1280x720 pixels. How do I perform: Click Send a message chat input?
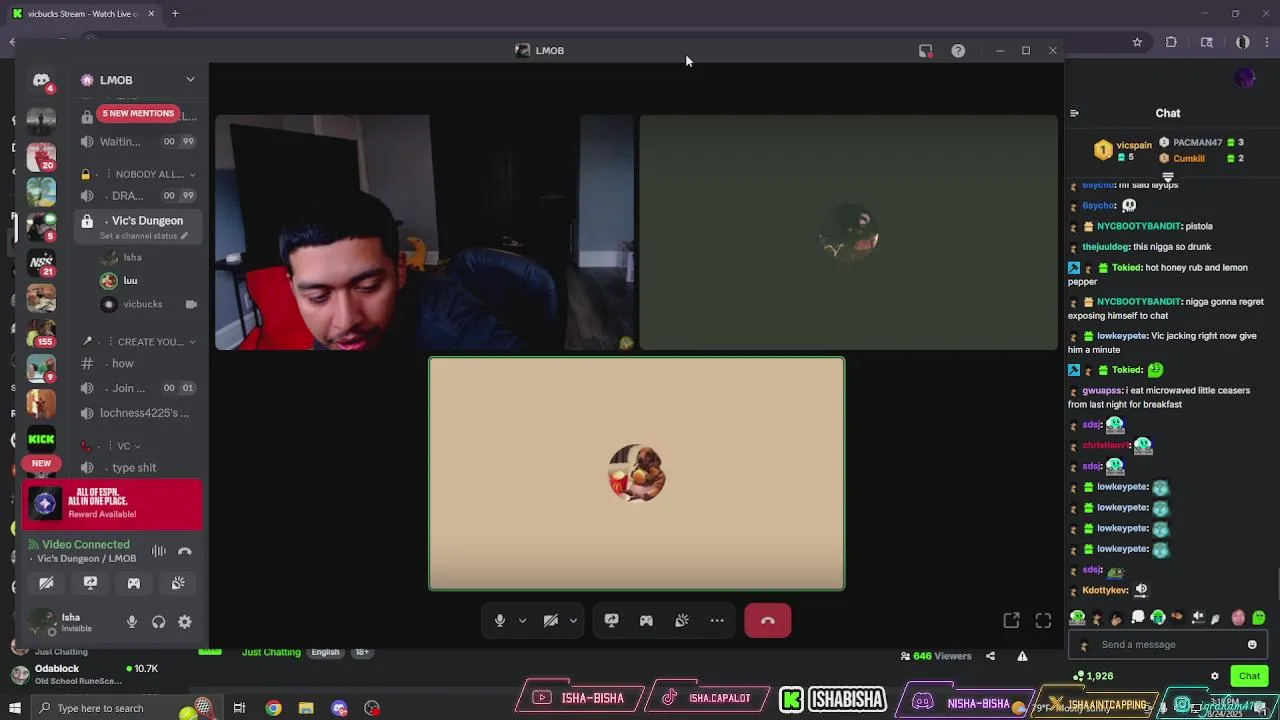pyautogui.click(x=1167, y=645)
